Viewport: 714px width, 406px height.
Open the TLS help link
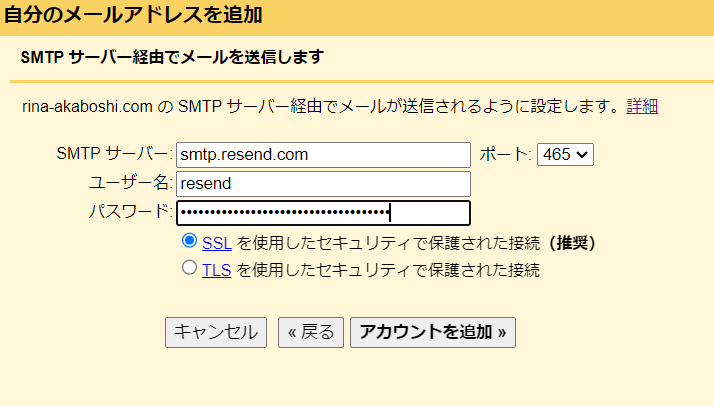coord(217,270)
